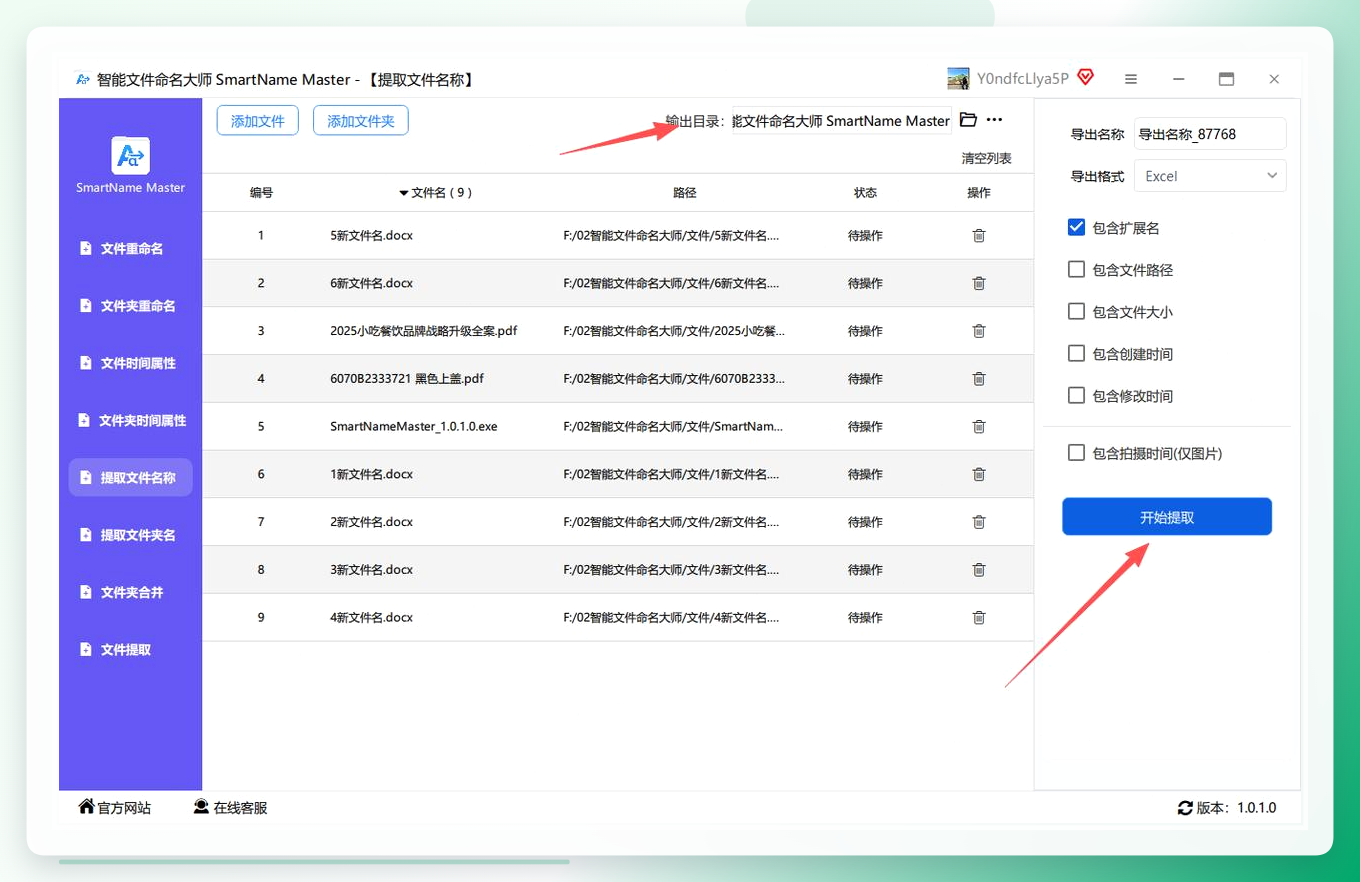Image resolution: width=1360 pixels, height=882 pixels.
Task: Click the 版本：1.0.1.0 version text
Action: pos(1236,808)
